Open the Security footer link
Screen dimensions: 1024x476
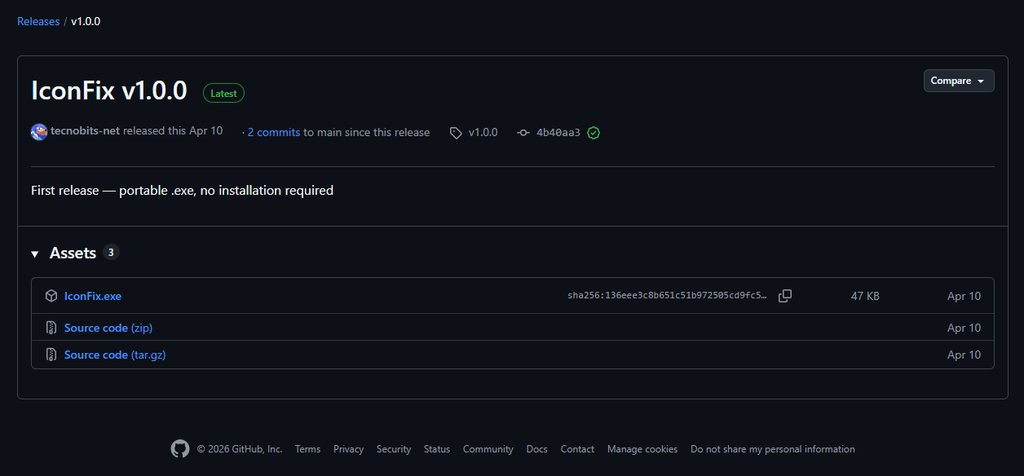(394, 449)
